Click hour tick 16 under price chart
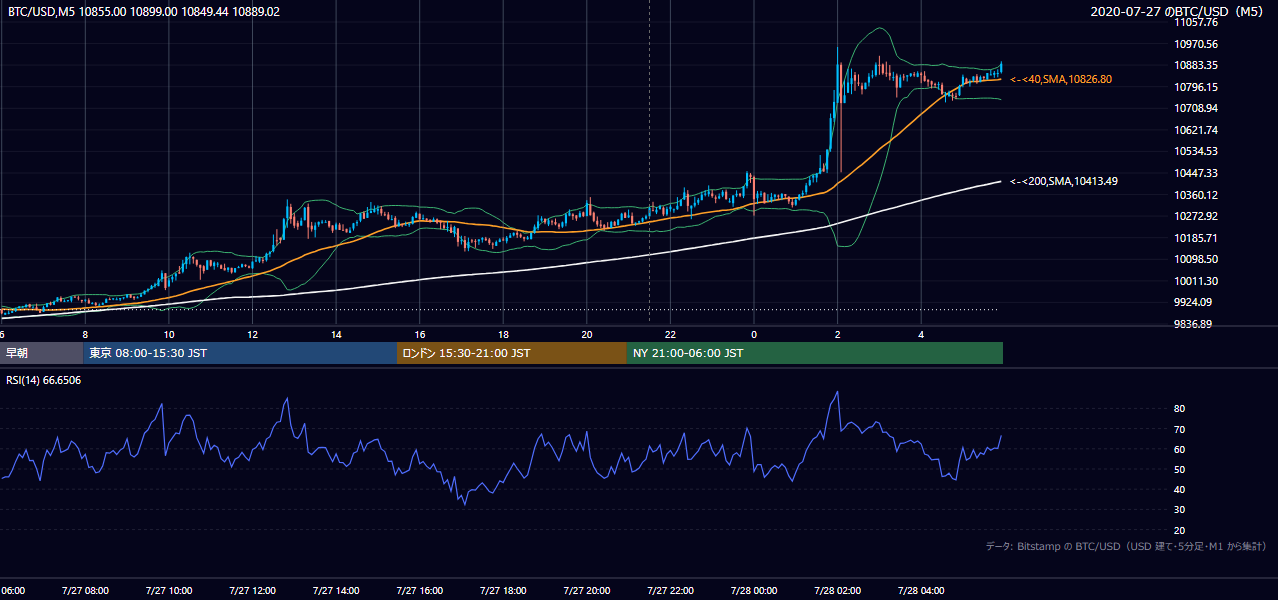 click(420, 334)
